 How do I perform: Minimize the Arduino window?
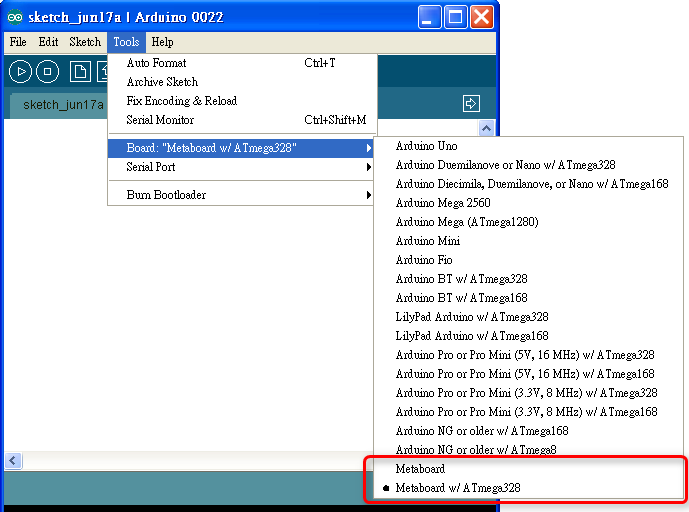point(428,17)
